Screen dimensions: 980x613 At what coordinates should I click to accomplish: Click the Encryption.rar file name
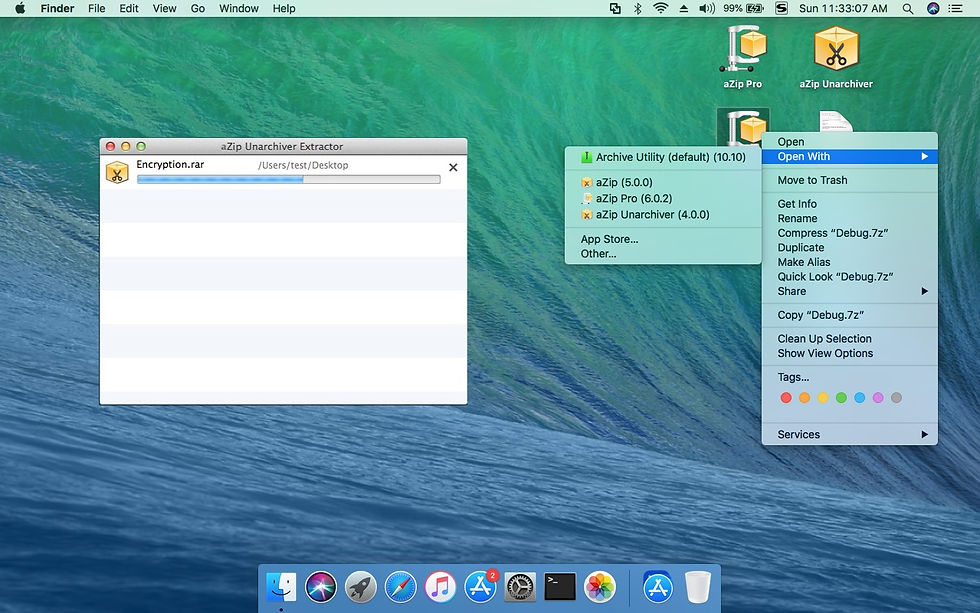pyautogui.click(x=170, y=164)
